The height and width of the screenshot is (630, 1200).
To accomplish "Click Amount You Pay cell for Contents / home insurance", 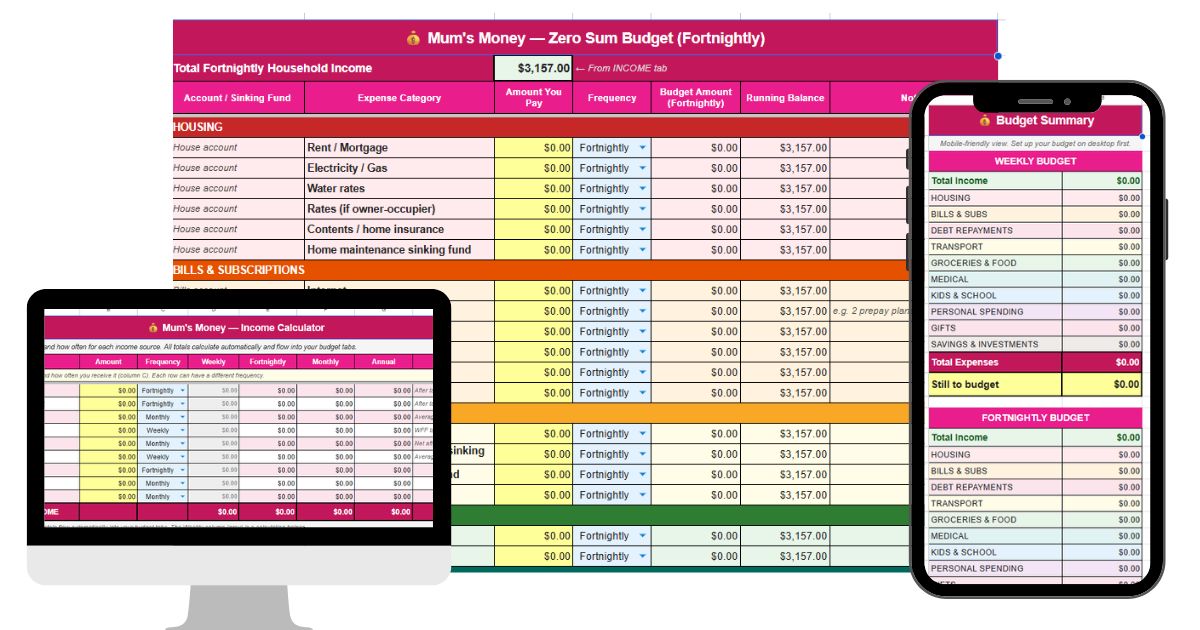I will pyautogui.click(x=533, y=229).
